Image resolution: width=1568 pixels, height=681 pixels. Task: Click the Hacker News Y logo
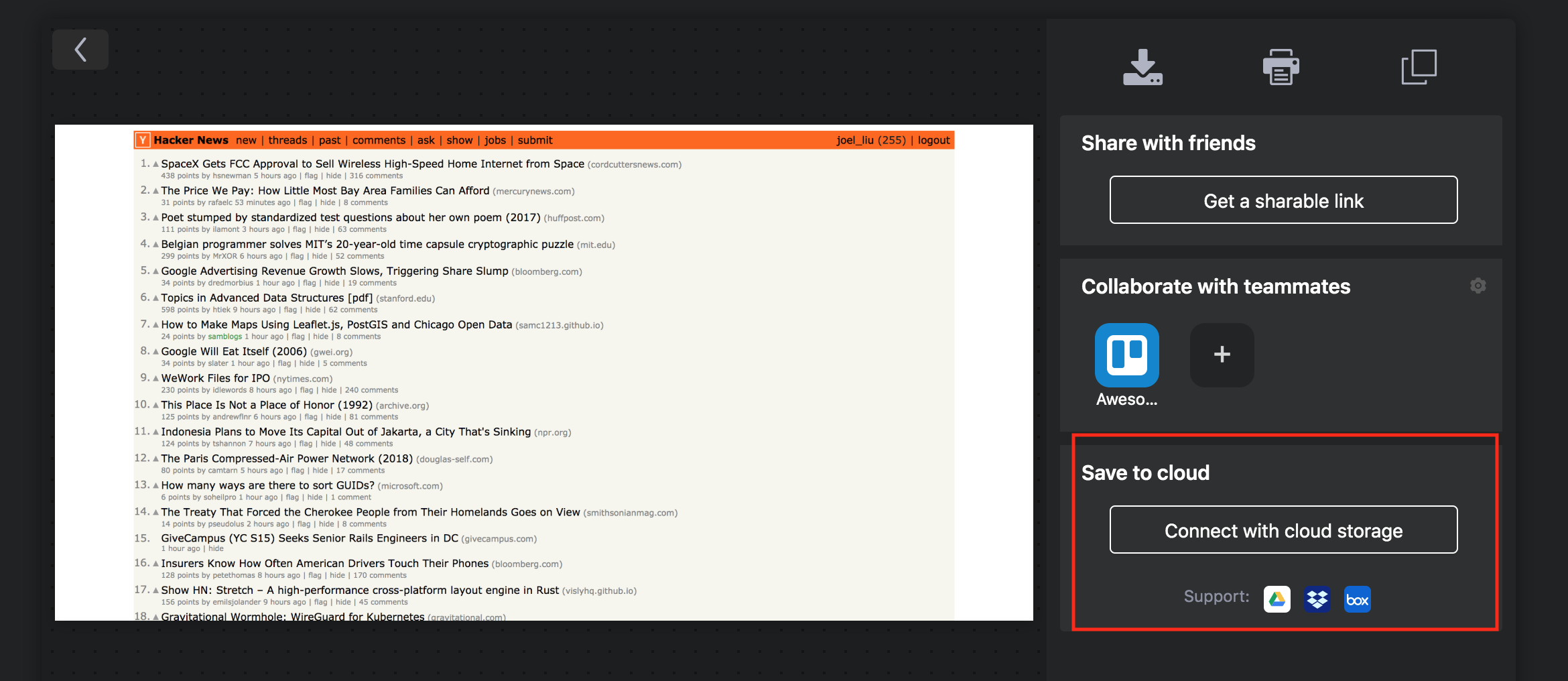tap(142, 139)
